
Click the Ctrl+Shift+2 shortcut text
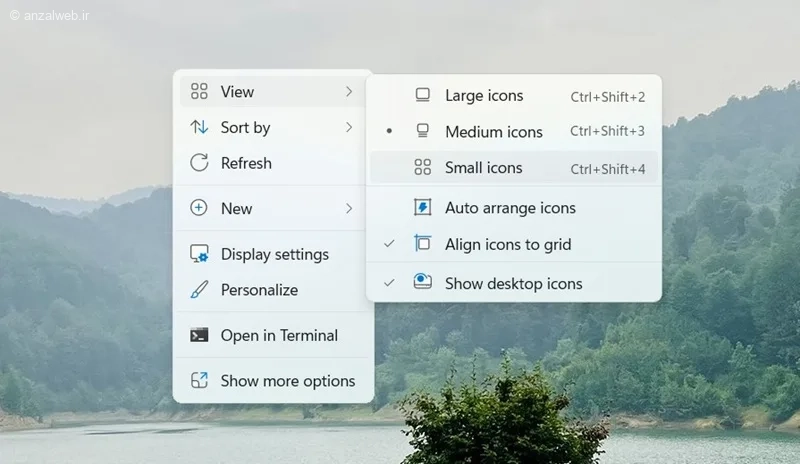pyautogui.click(x=608, y=96)
